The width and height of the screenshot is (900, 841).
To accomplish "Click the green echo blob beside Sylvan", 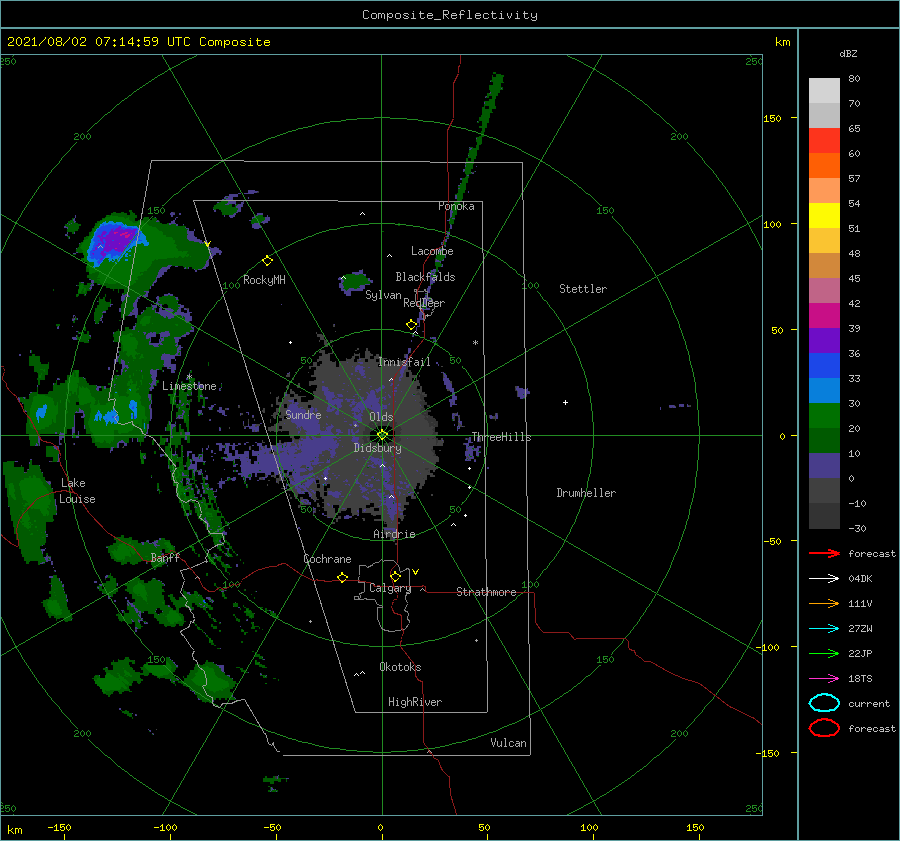I will click(355, 281).
